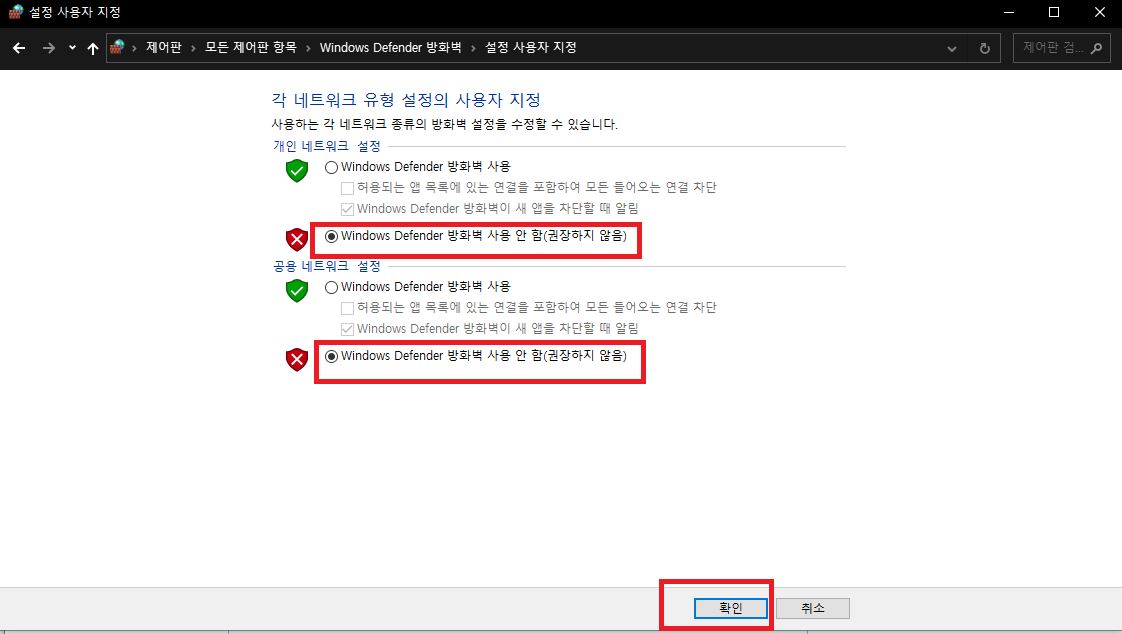Click the Control Panel address bar icon

pos(117,47)
